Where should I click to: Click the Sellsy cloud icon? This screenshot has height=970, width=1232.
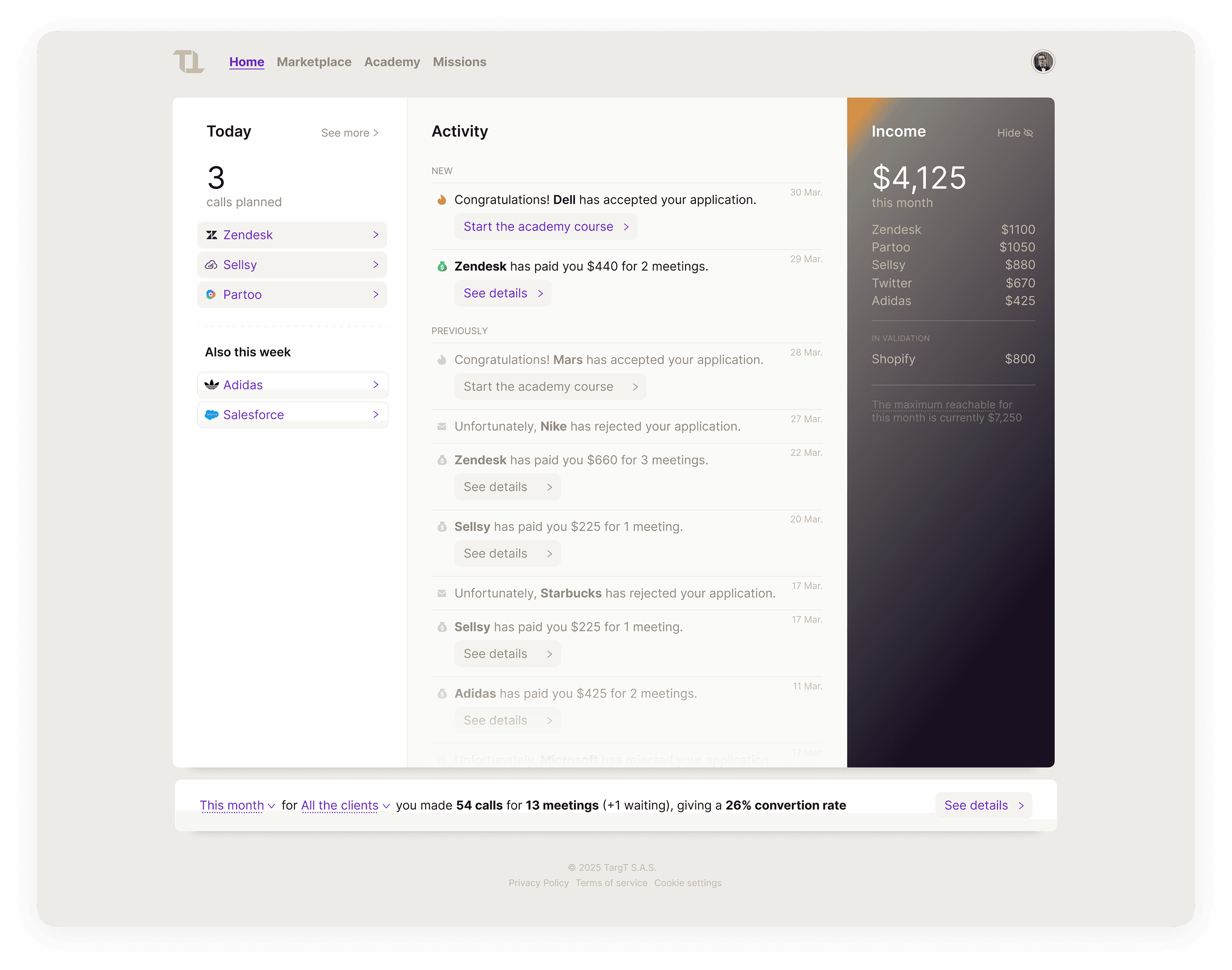[211, 265]
